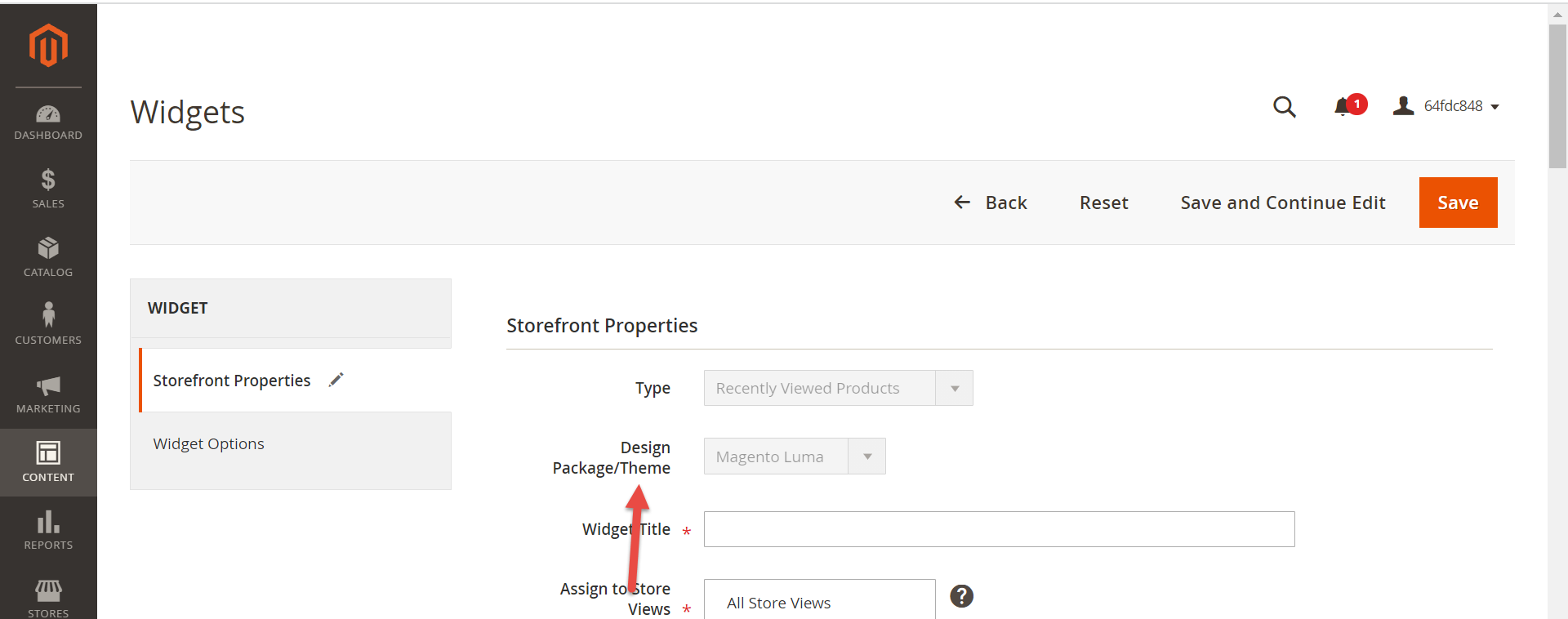The height and width of the screenshot is (619, 1568).
Task: Open the Type dropdown Recently Viewed Products
Action: tap(839, 388)
